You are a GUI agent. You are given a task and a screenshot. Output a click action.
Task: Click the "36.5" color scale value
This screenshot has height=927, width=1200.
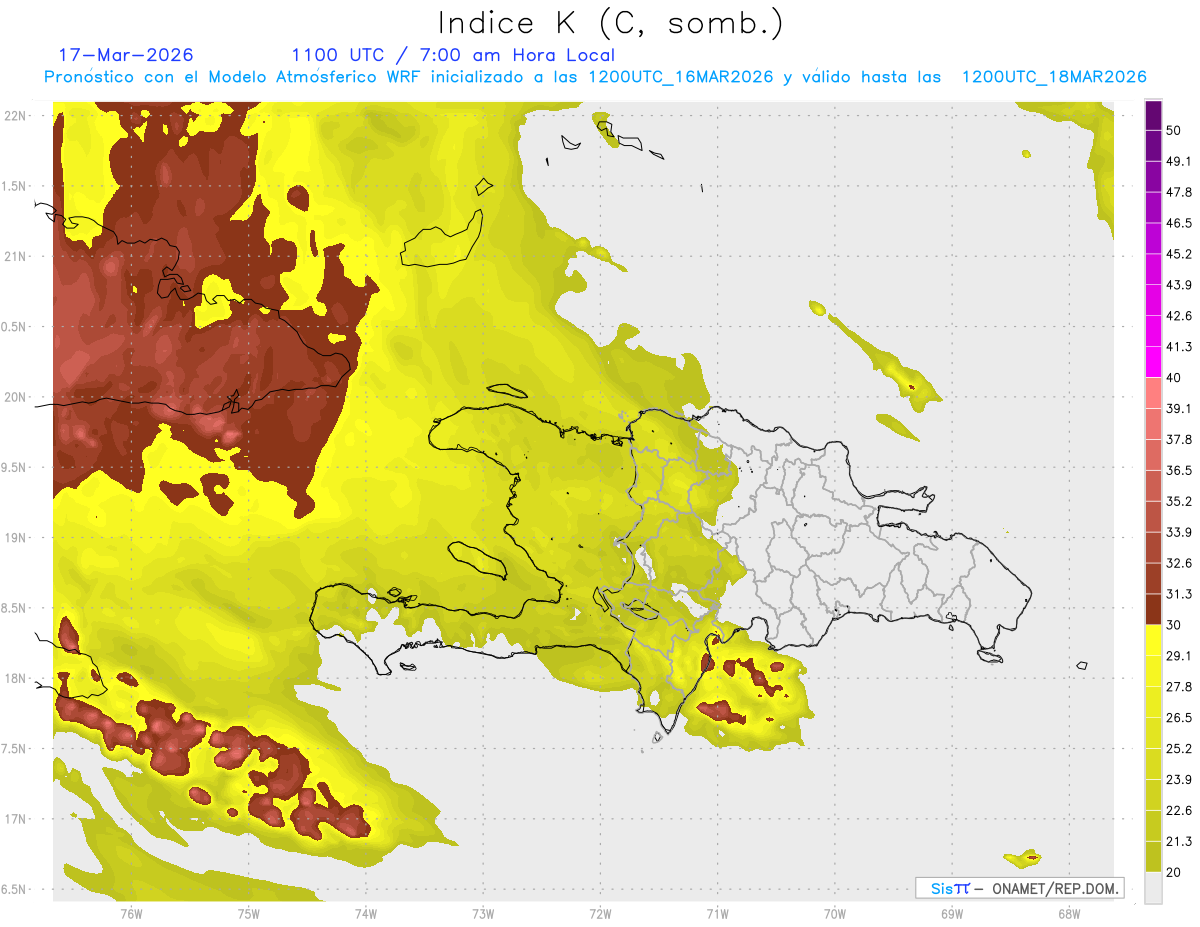(x=1179, y=470)
